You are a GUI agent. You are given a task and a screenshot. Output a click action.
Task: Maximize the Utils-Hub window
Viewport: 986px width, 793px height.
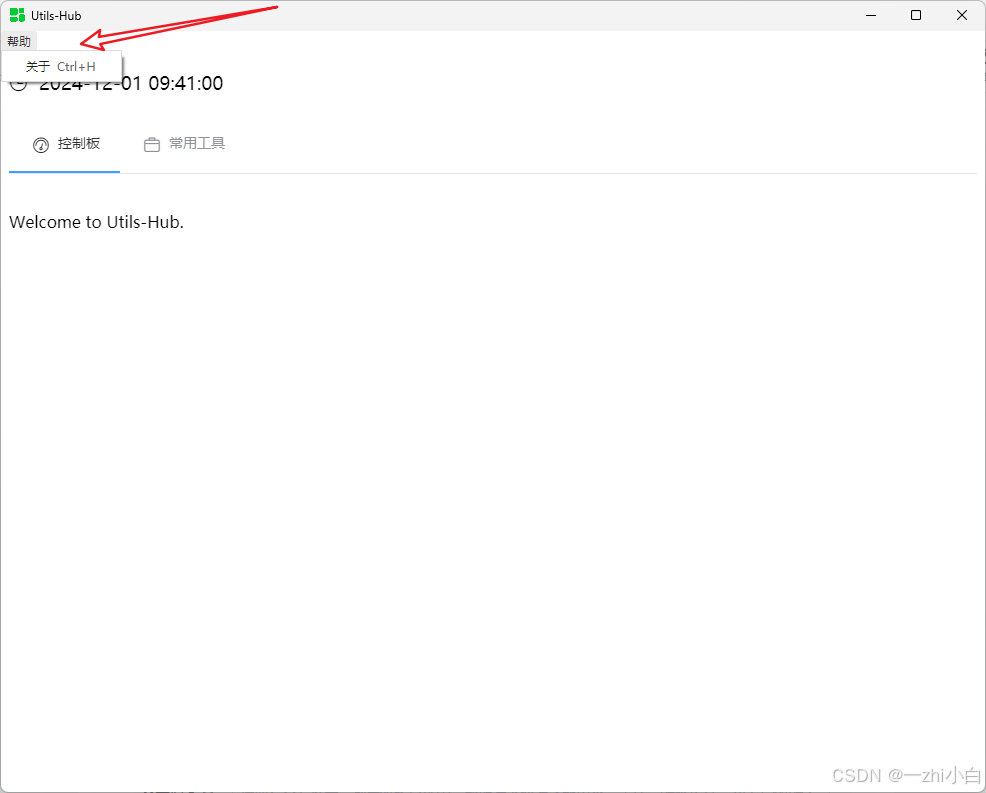pos(916,15)
